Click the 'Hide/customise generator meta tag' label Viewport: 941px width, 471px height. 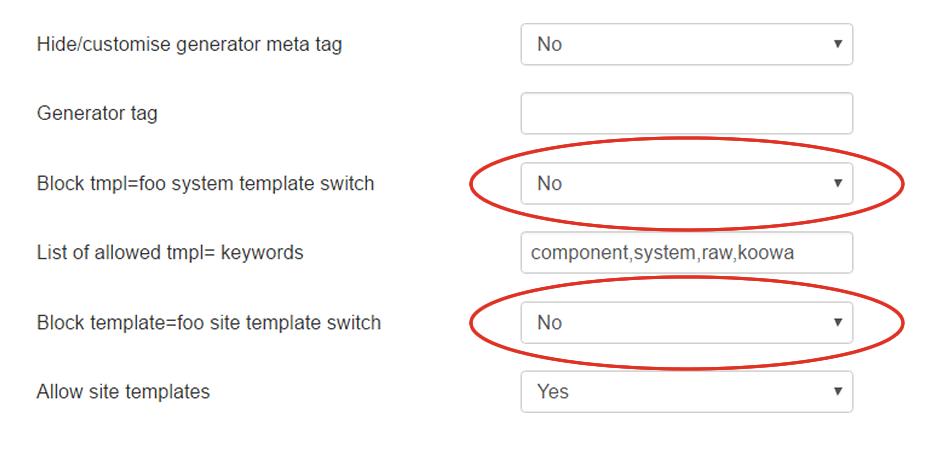point(189,44)
